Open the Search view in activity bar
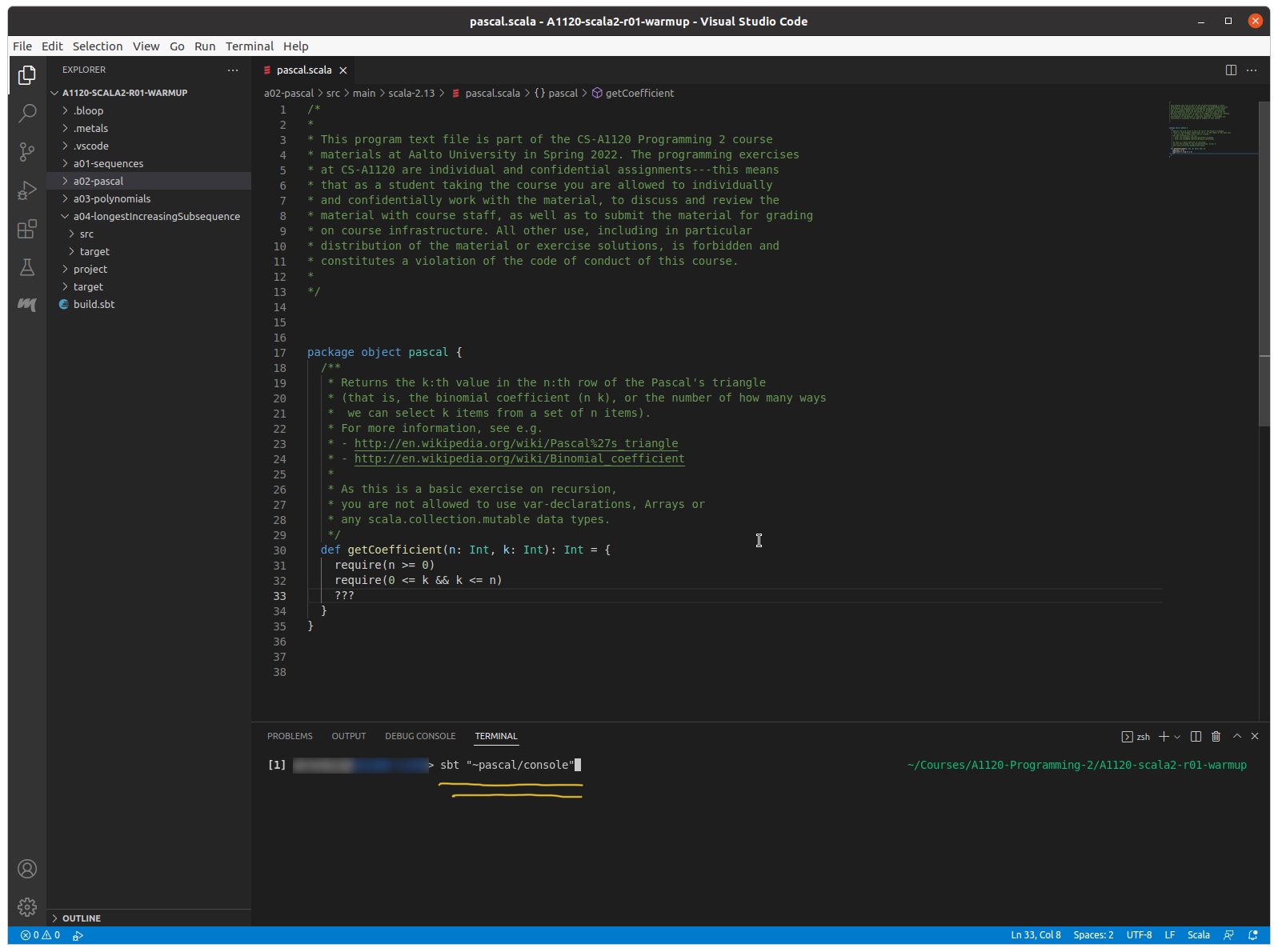The height and width of the screenshot is (952, 1278). [x=27, y=113]
